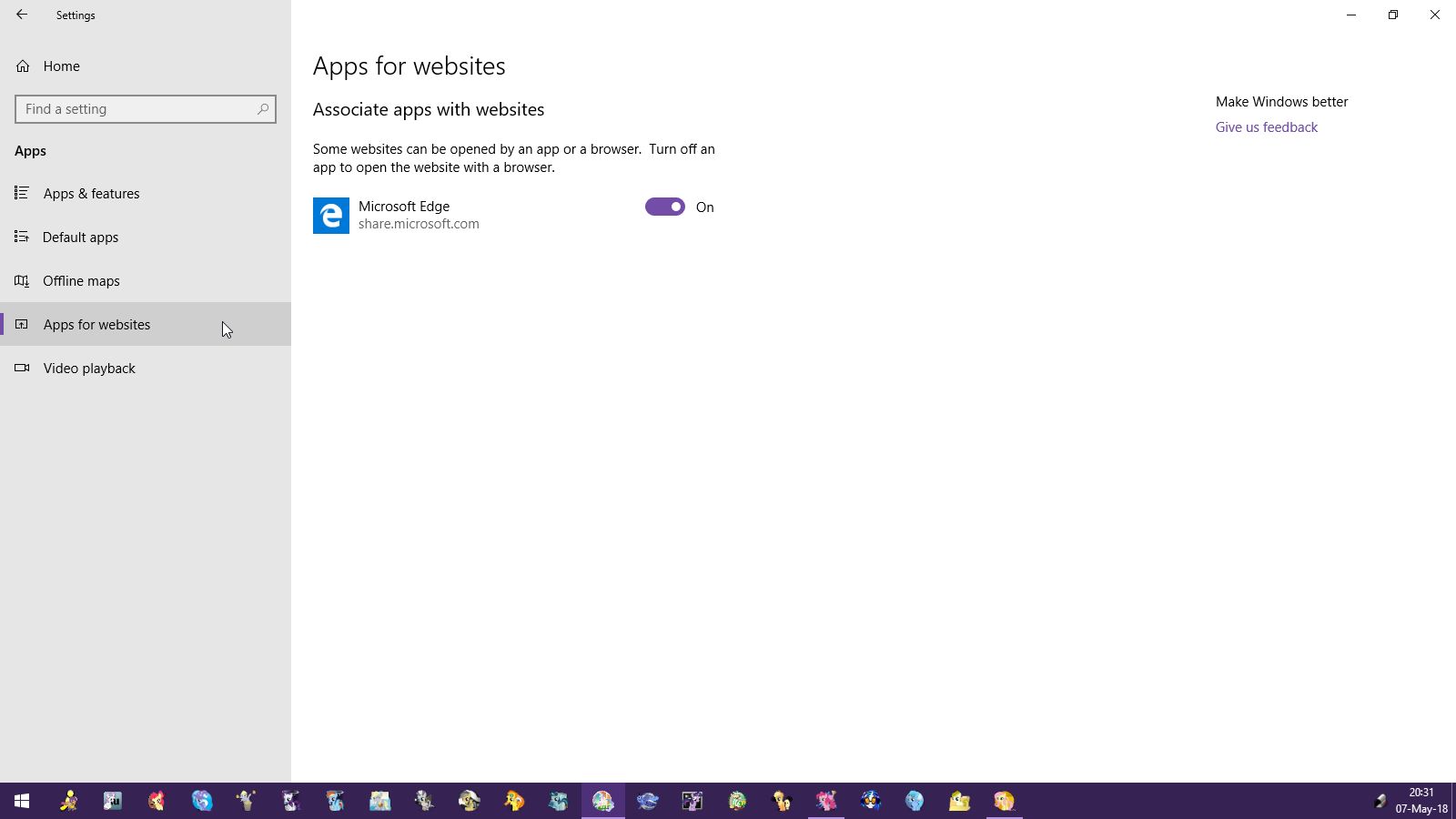Click the magnifier icon in the search box
Viewport: 1456px width, 819px height.
(x=263, y=108)
